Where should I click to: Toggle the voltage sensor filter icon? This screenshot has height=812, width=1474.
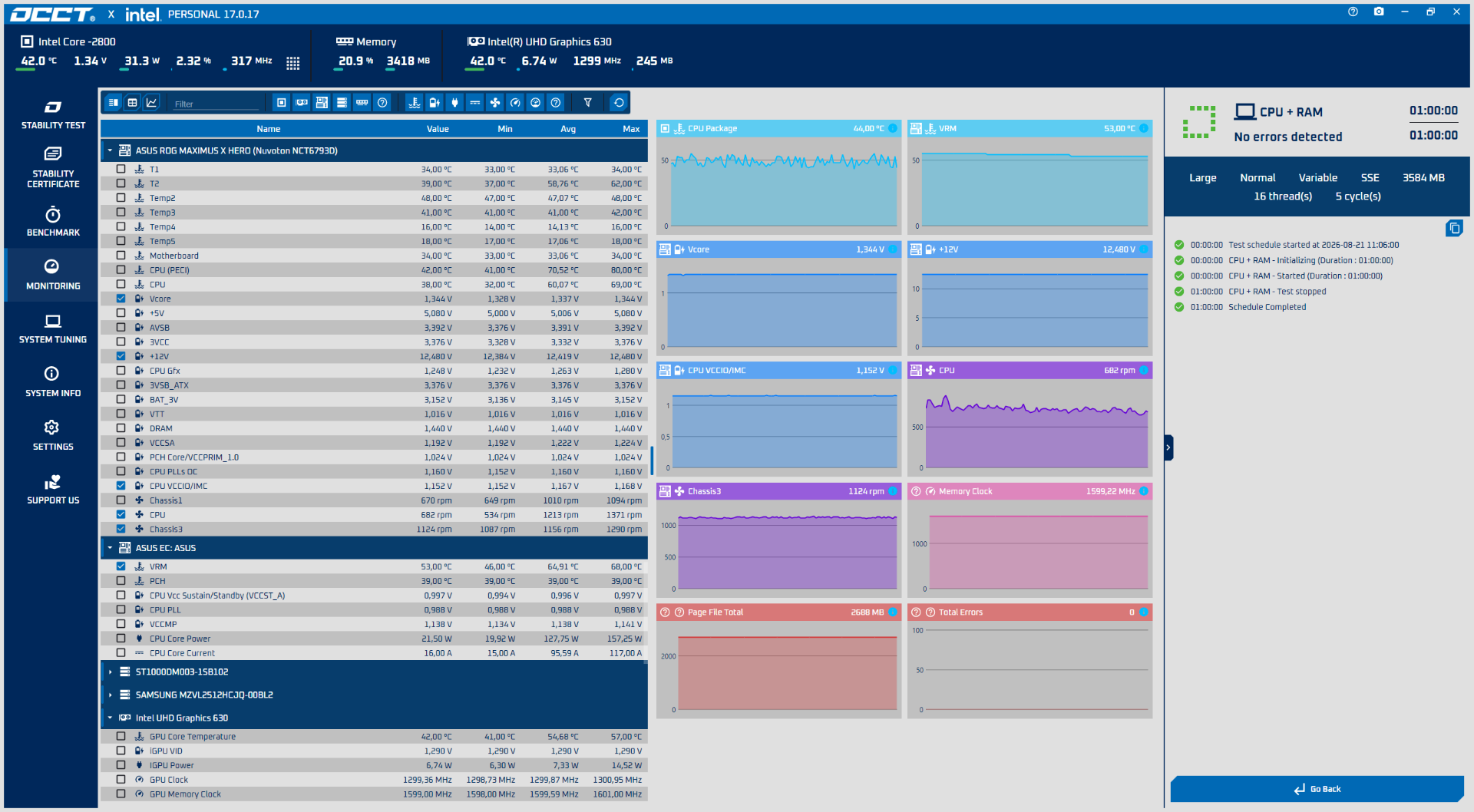tap(435, 103)
